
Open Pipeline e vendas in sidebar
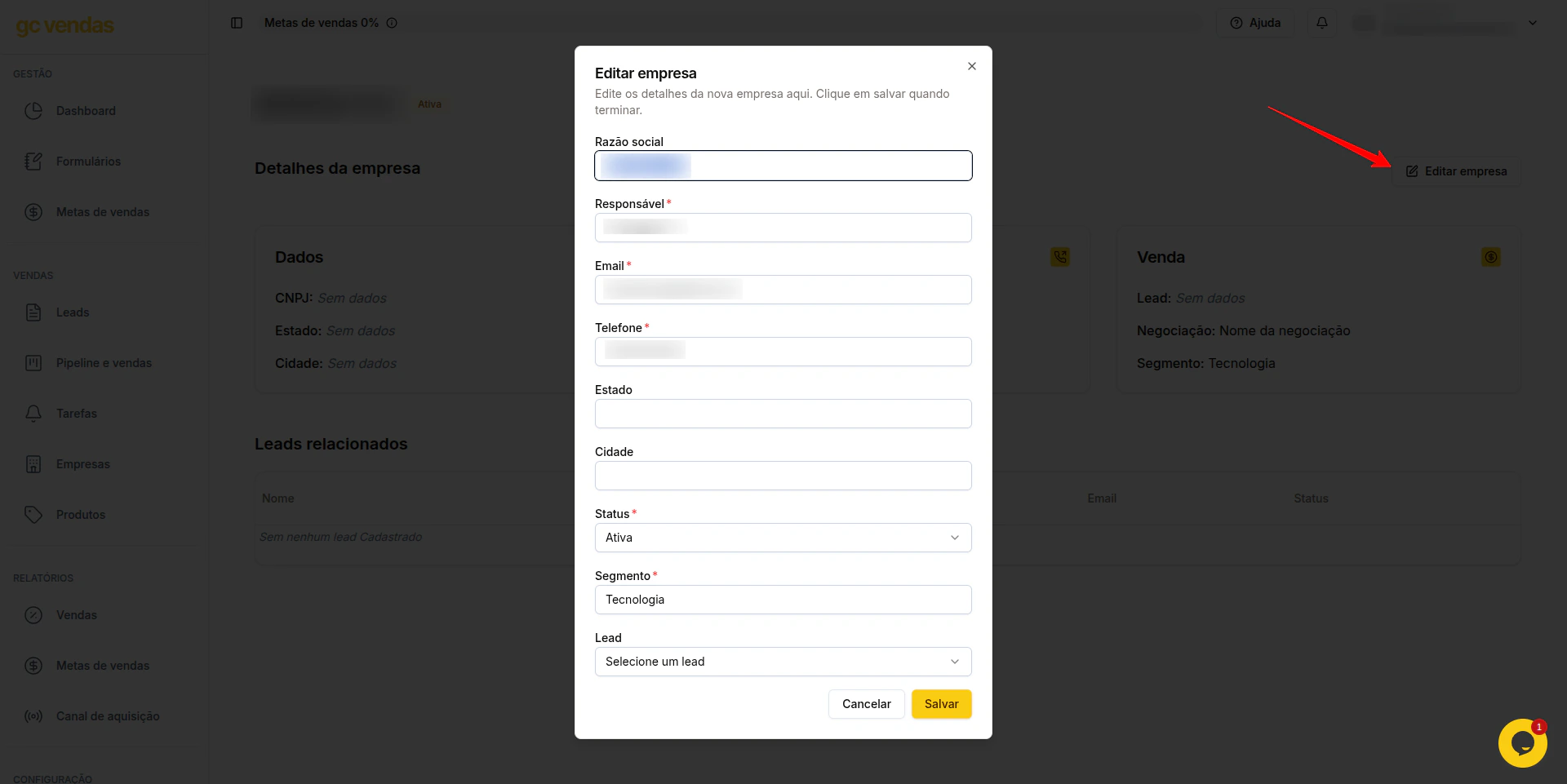pyautogui.click(x=104, y=363)
